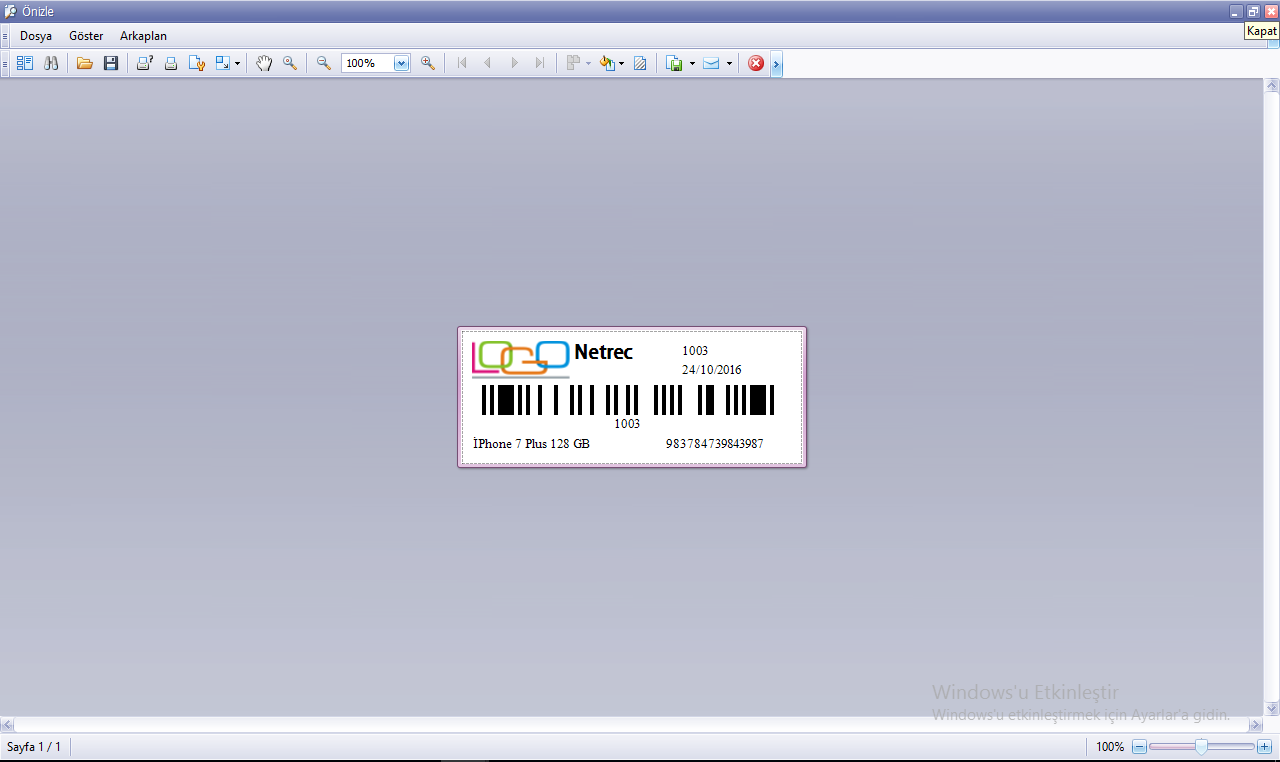Open the zoom percentage dropdown arrow
This screenshot has width=1280, height=762.
[402, 63]
